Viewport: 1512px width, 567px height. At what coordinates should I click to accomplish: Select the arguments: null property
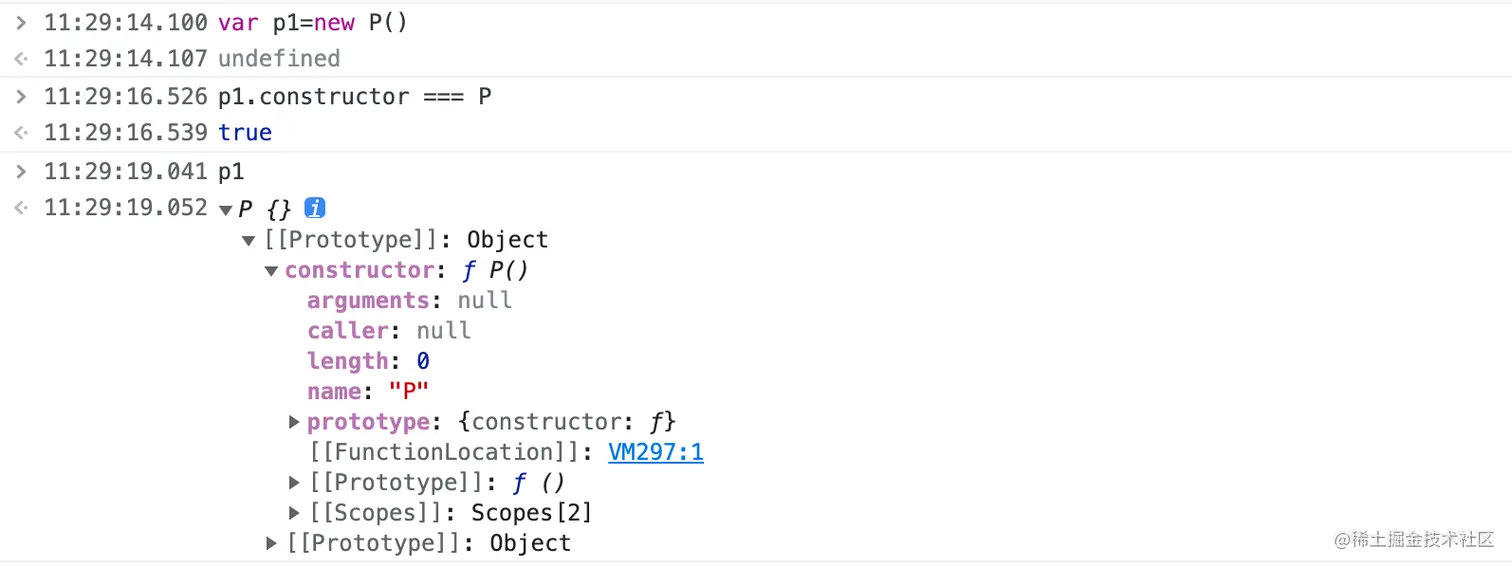point(409,301)
